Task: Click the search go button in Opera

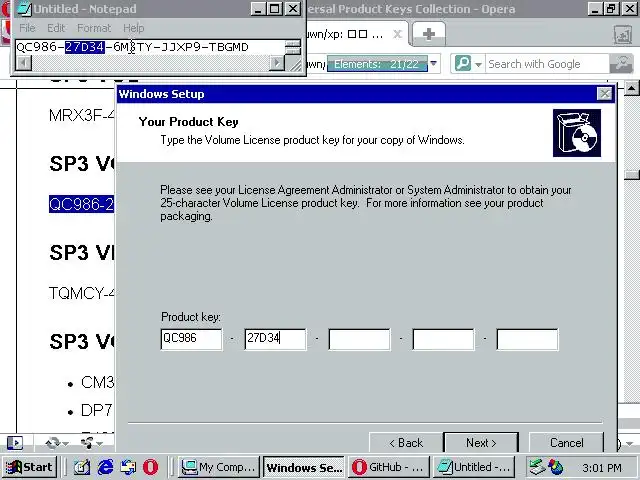Action: 621,64
